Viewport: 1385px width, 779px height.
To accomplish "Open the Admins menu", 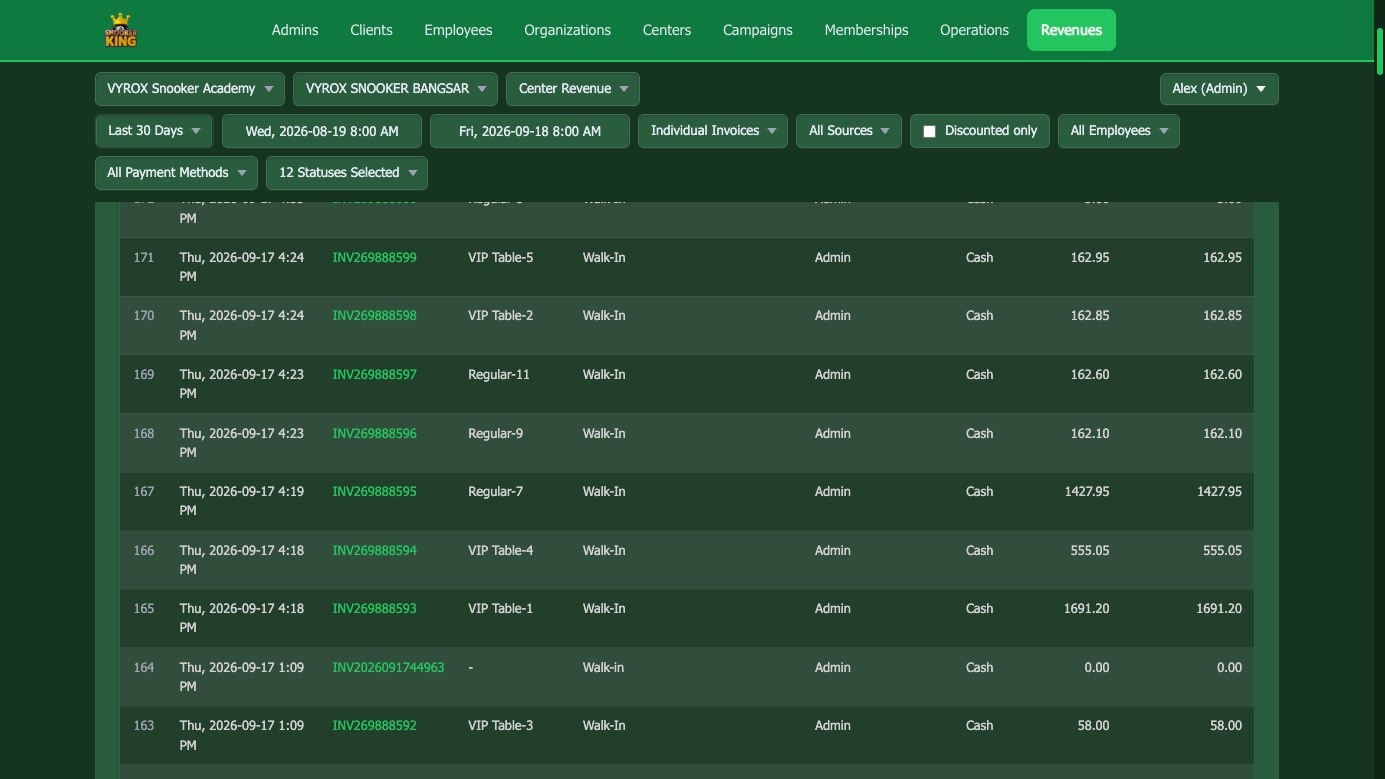I will click(295, 30).
